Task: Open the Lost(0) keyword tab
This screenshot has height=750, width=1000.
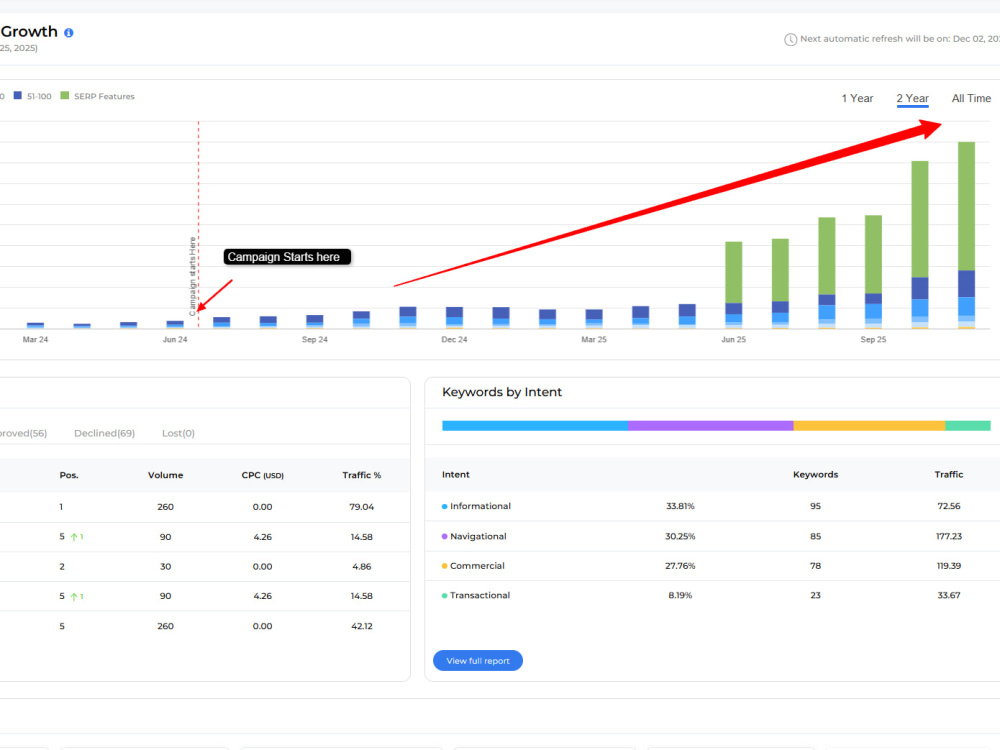Action: pos(178,433)
